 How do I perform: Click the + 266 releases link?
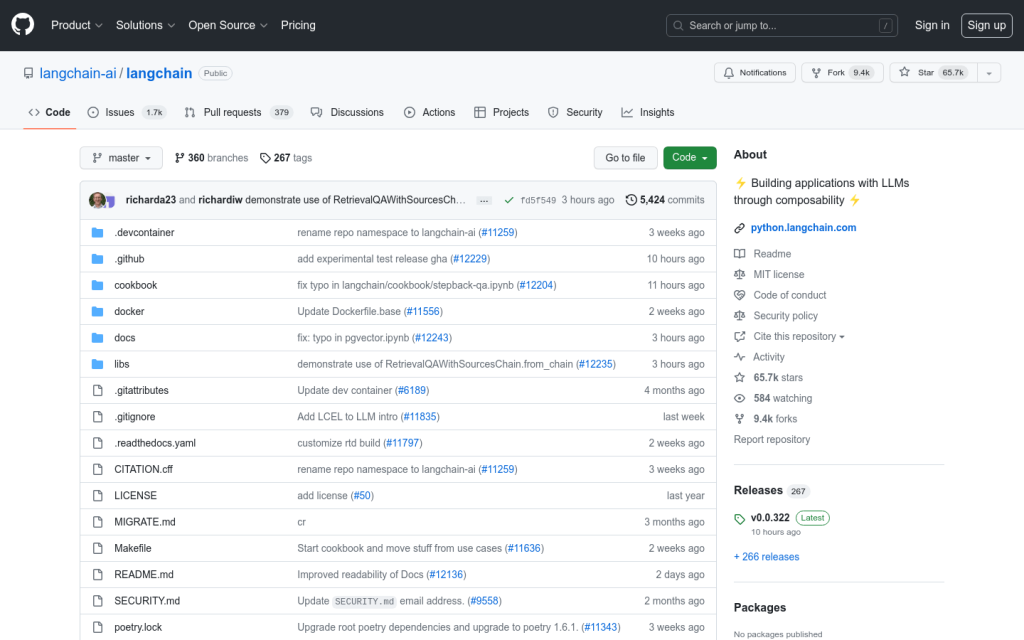pyautogui.click(x=766, y=557)
